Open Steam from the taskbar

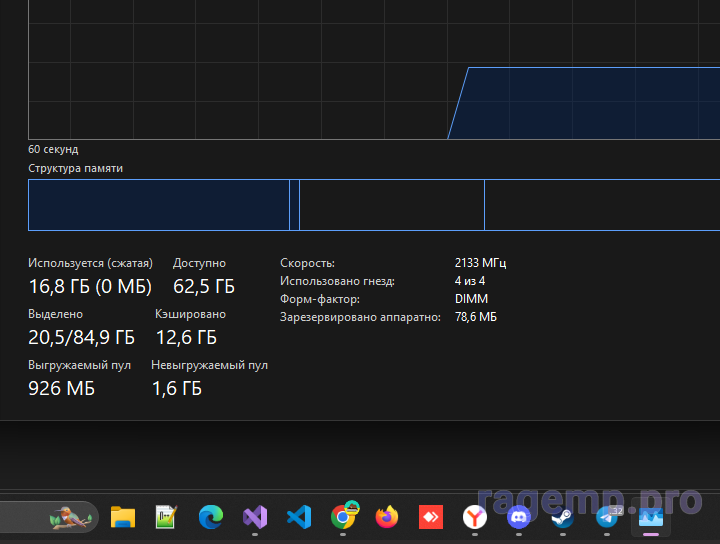pos(562,517)
